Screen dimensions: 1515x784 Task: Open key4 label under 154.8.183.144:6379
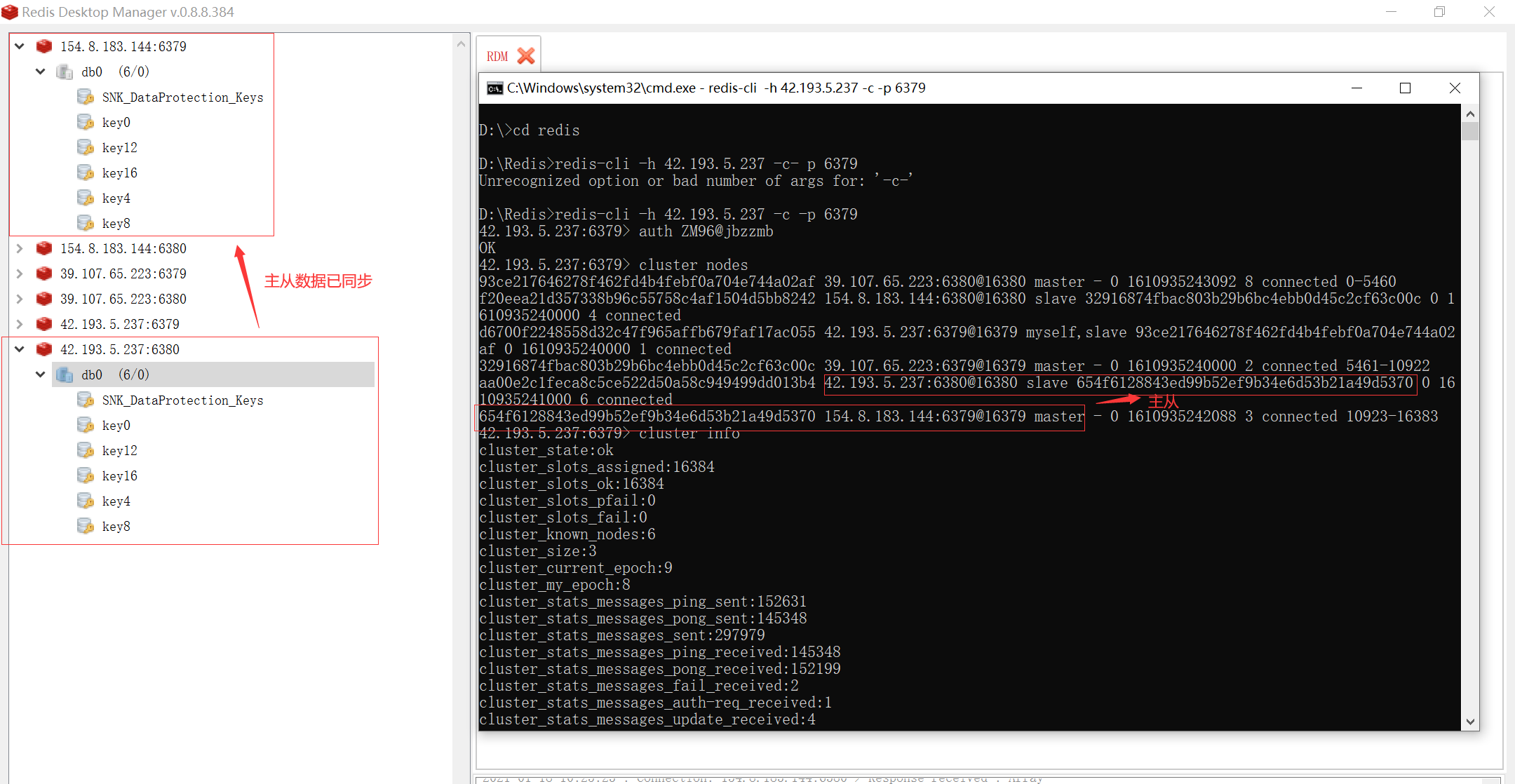pyautogui.click(x=116, y=198)
